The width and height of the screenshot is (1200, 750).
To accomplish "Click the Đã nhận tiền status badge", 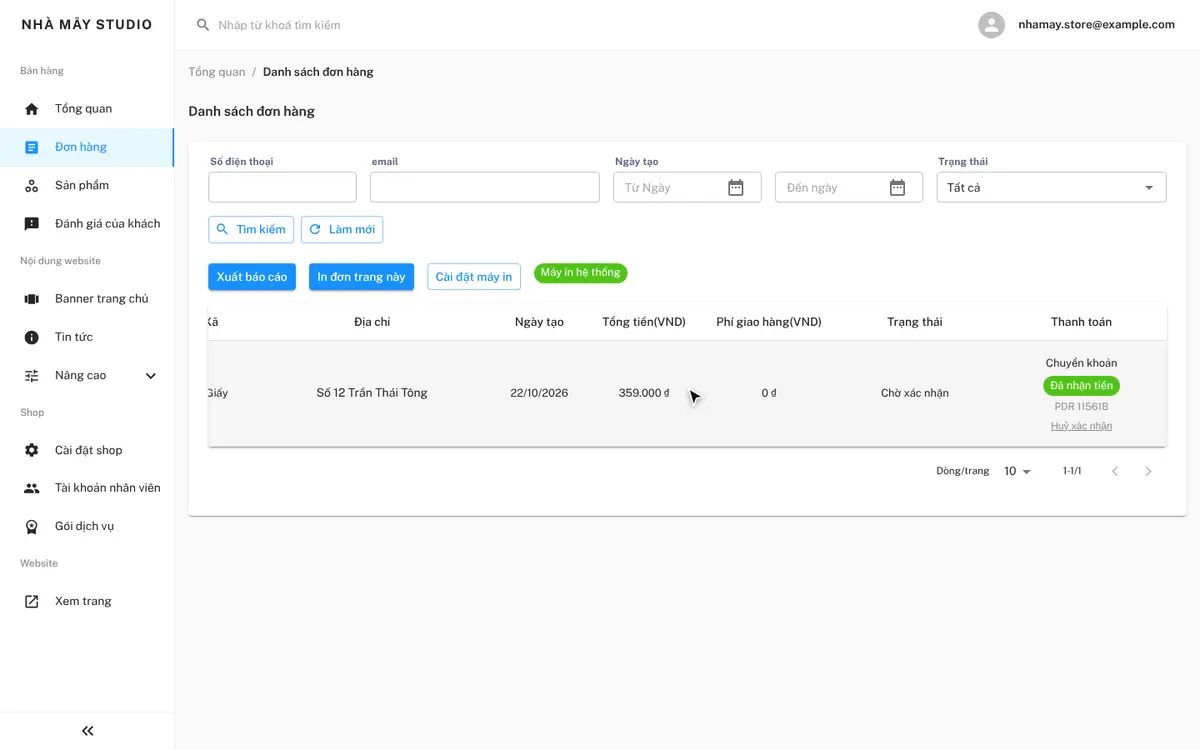I will point(1081,386).
